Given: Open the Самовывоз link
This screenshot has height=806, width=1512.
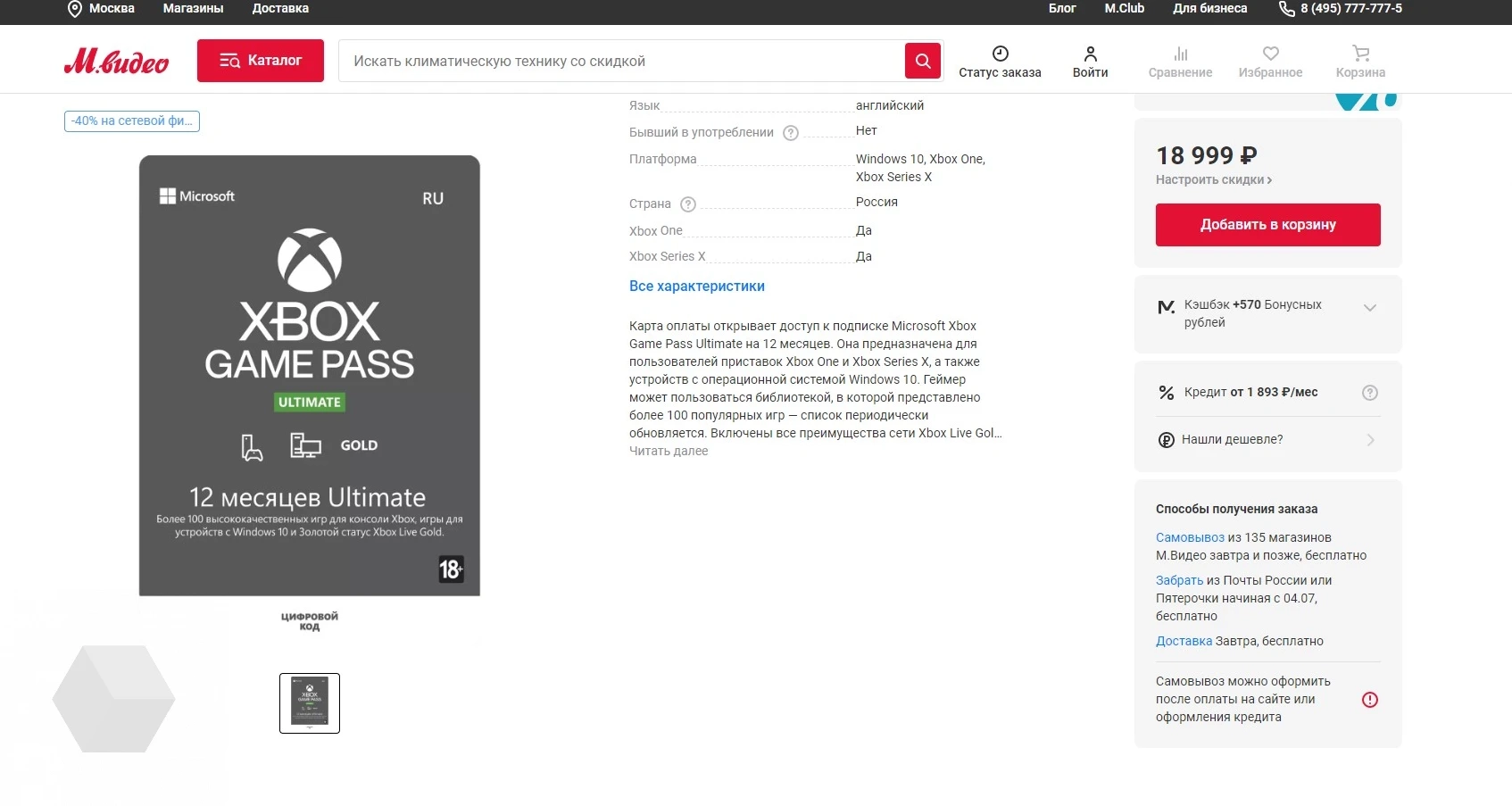Looking at the screenshot, I should tap(1190, 537).
